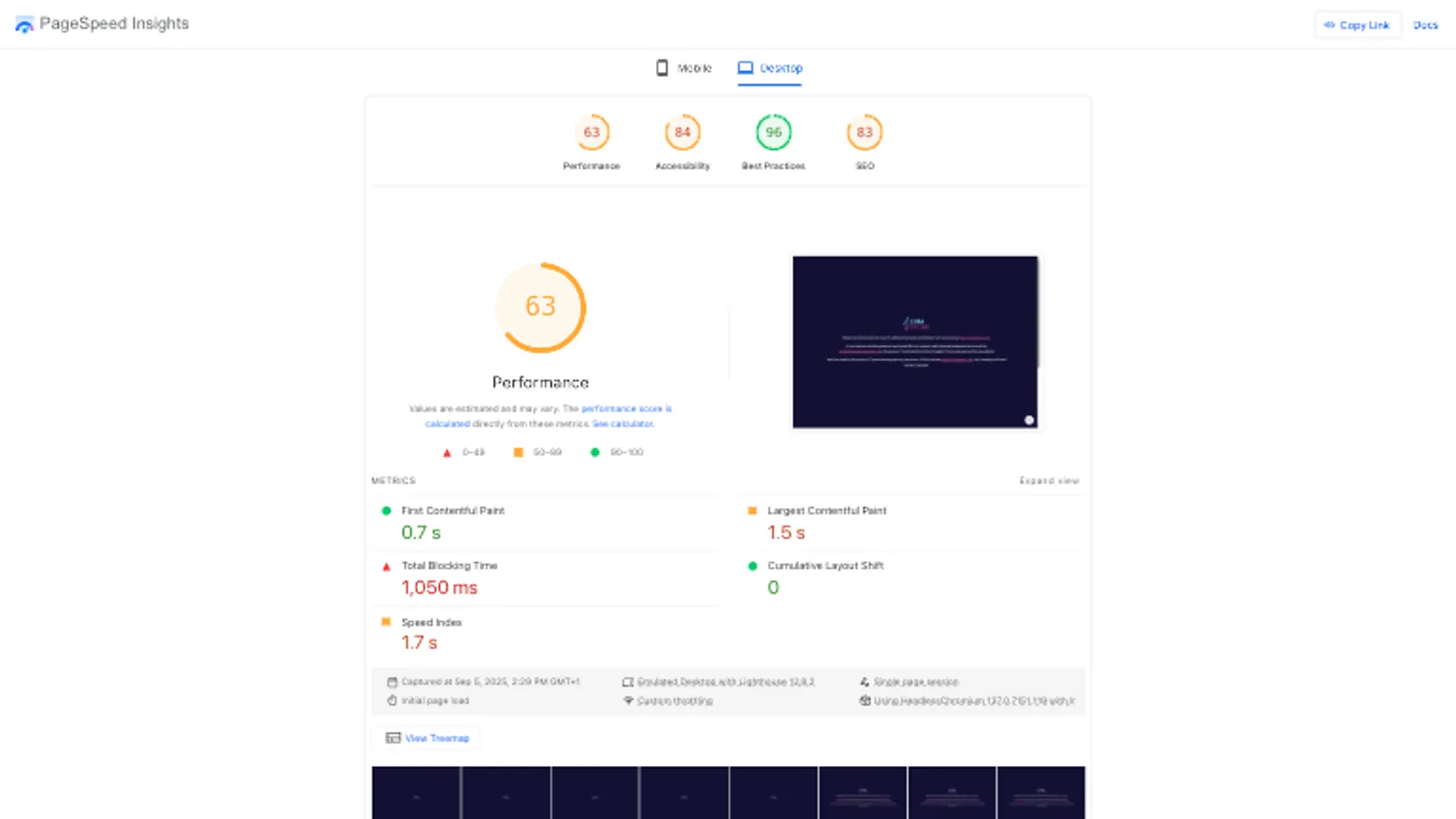The width and height of the screenshot is (1456, 819).
Task: Expand the Total Blocking Time metric
Action: point(448,566)
